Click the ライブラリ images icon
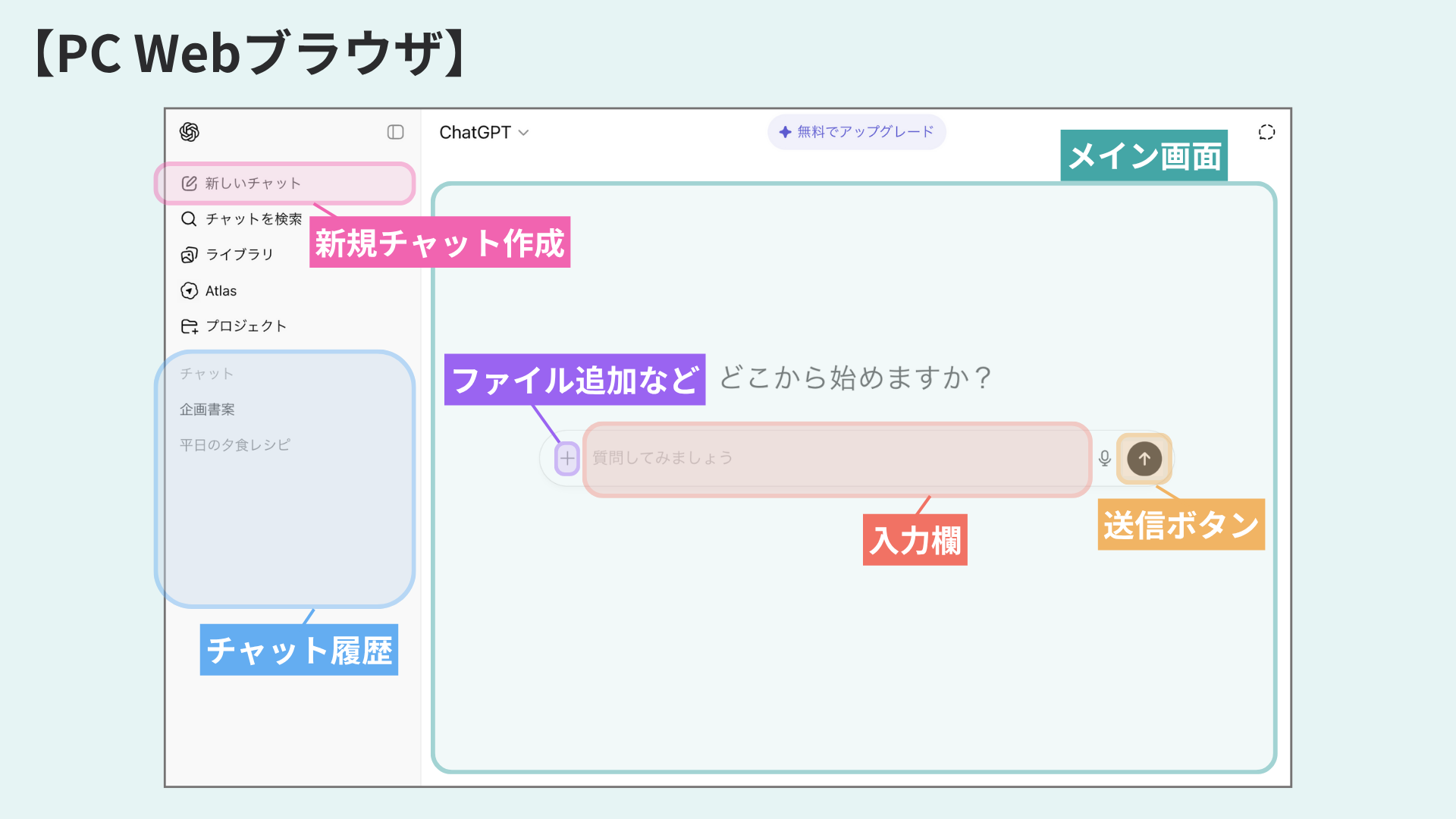 point(189,255)
